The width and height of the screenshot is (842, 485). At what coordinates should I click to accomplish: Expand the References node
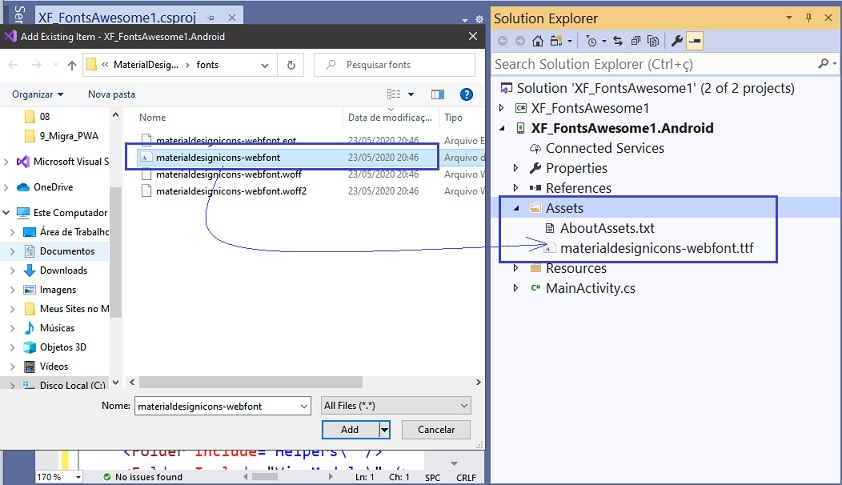516,188
